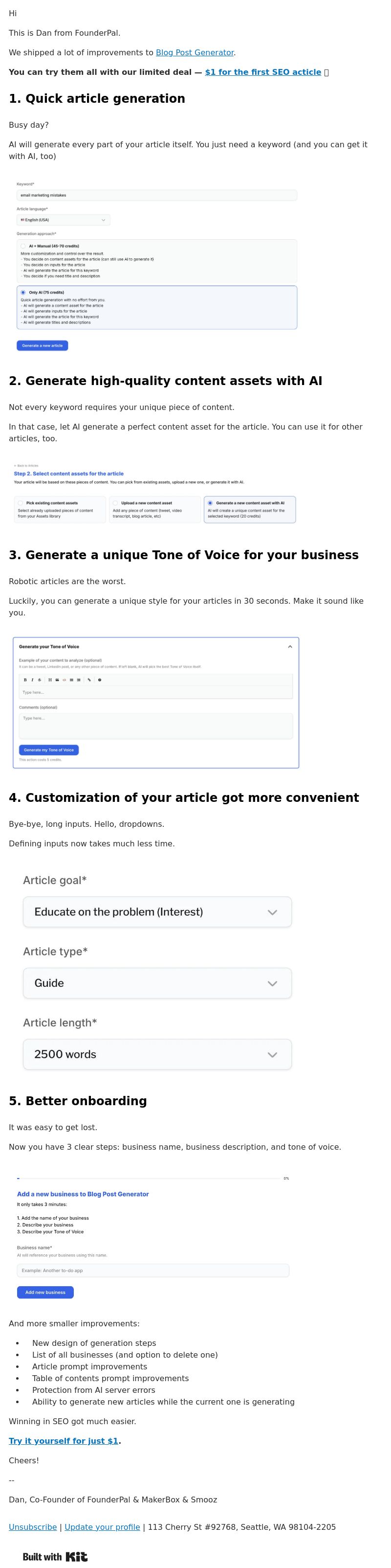Click the Insert link icon in the editor toolbar
This screenshot has height=1568, width=391.
[89, 680]
